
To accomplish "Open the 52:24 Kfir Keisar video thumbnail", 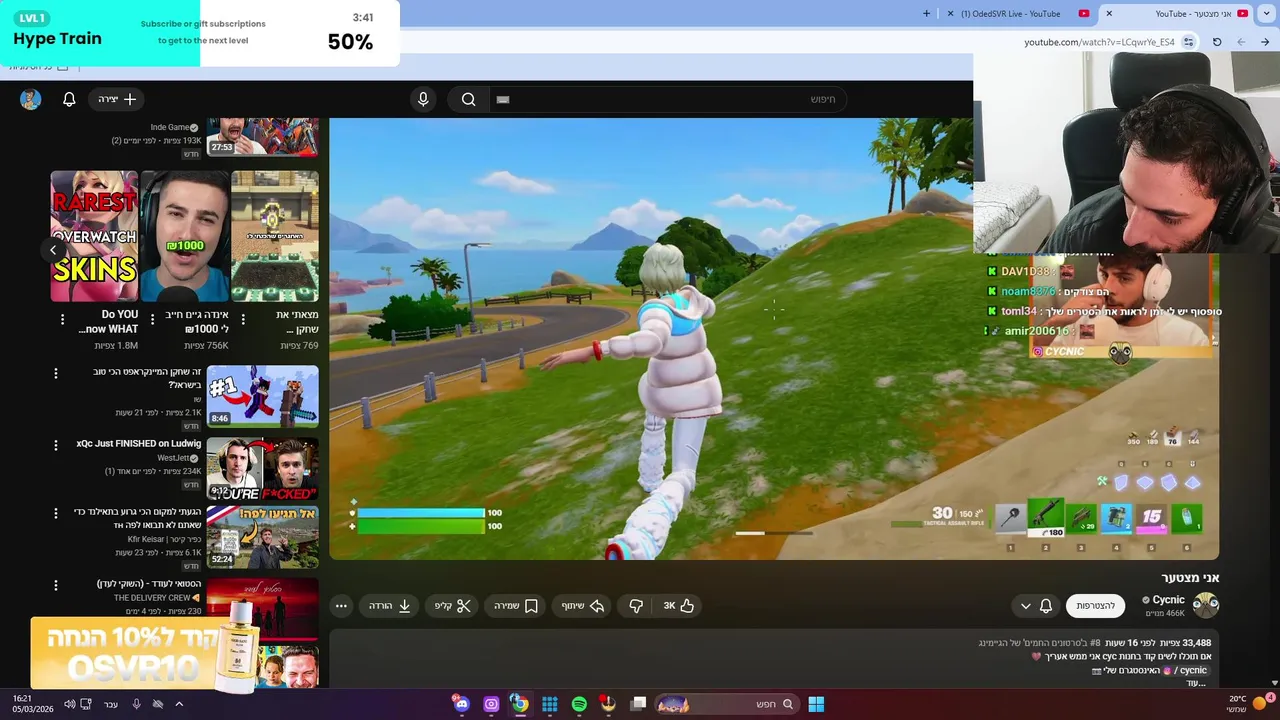I will pos(263,538).
